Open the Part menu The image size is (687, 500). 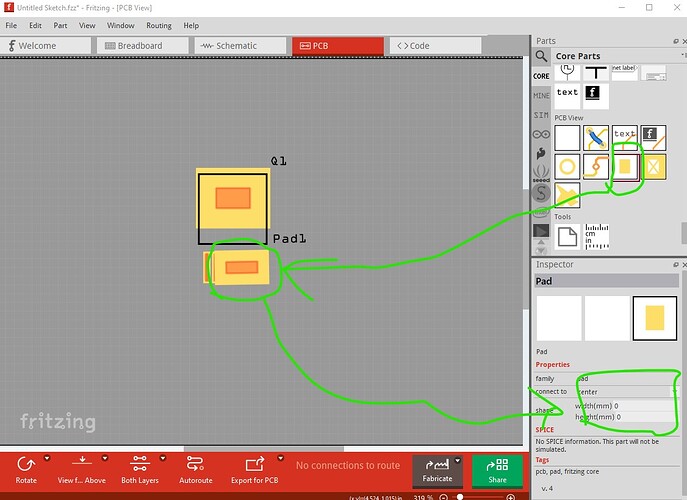pos(60,25)
